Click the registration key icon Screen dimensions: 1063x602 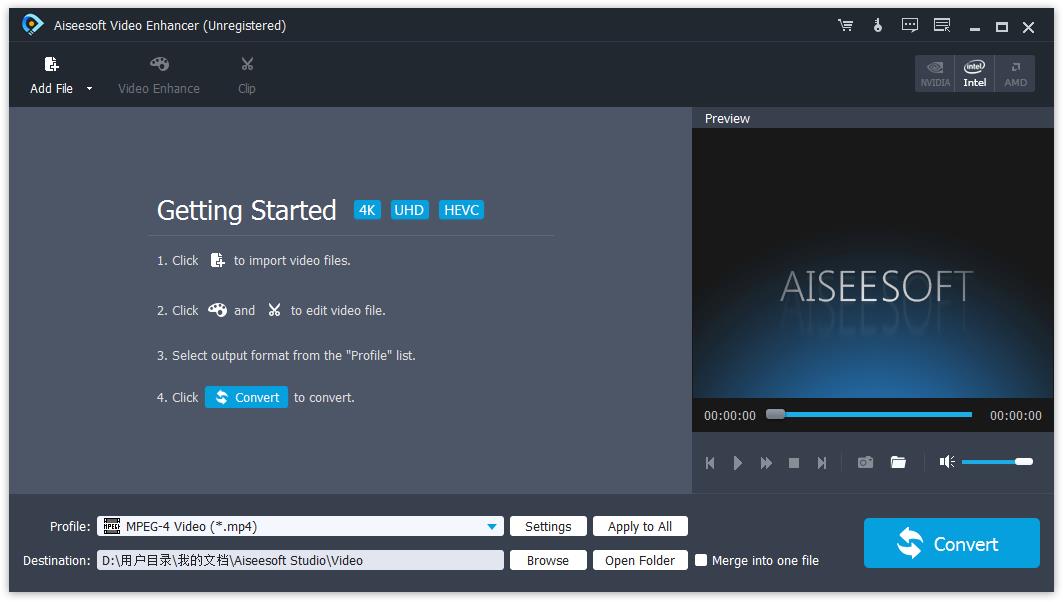[878, 26]
